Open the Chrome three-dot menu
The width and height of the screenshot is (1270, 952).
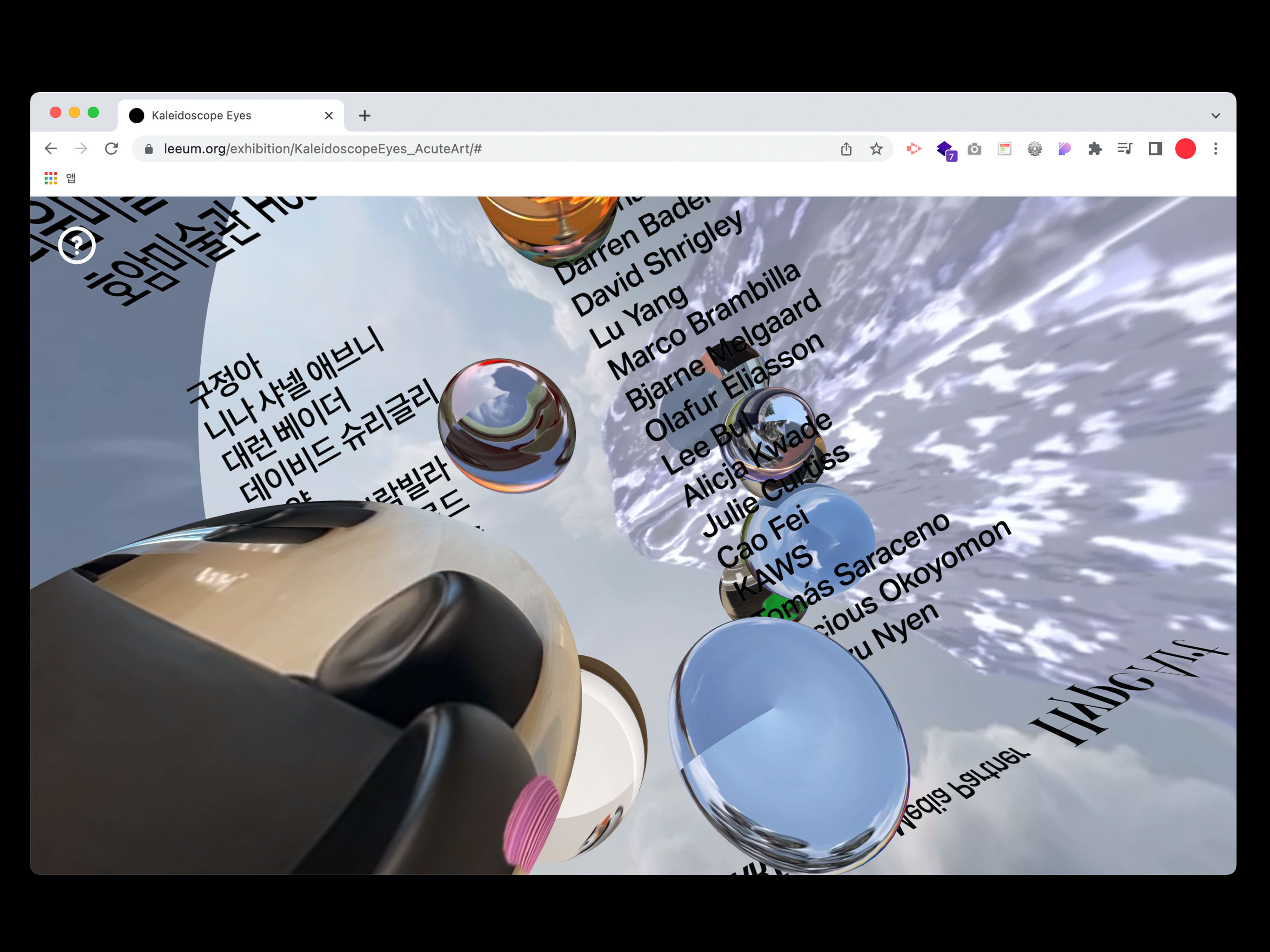[1215, 149]
